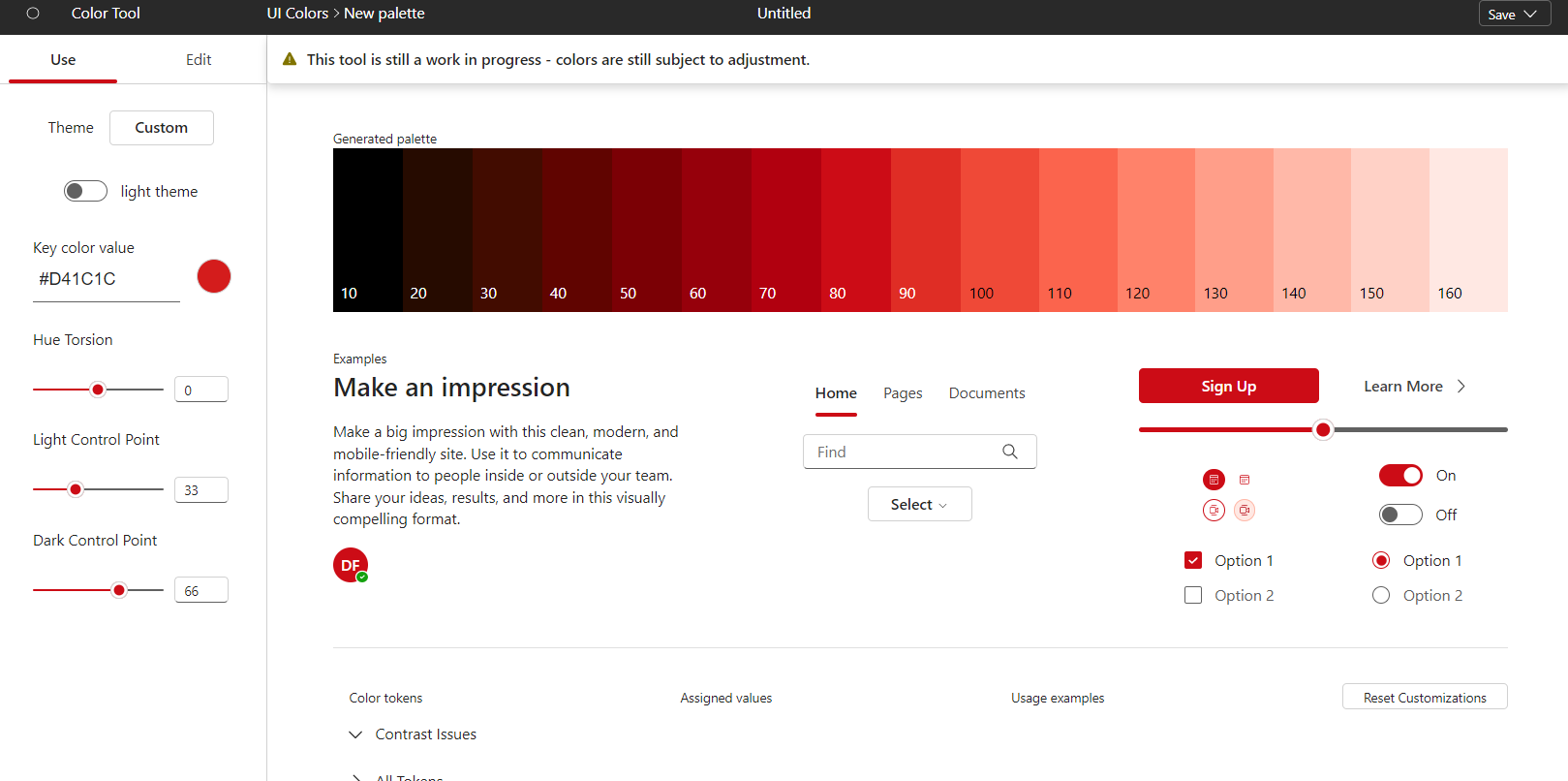Click UI Colors breadcrumb link

click(x=297, y=14)
